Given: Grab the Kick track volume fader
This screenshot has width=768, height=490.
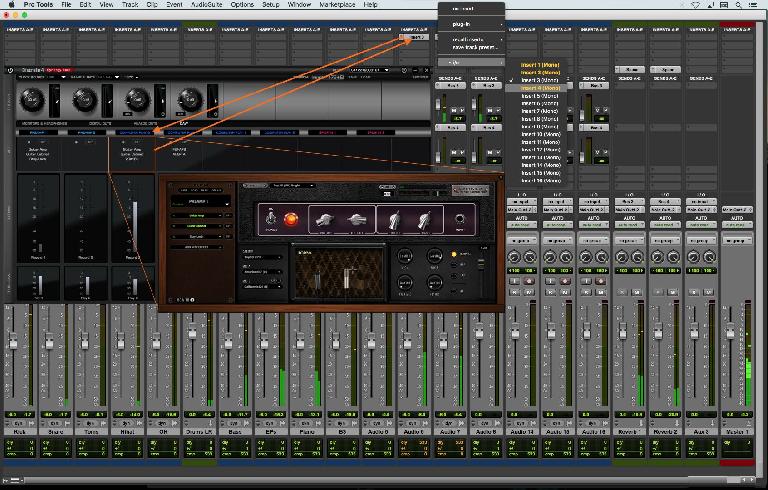Looking at the screenshot, I should [x=13, y=340].
